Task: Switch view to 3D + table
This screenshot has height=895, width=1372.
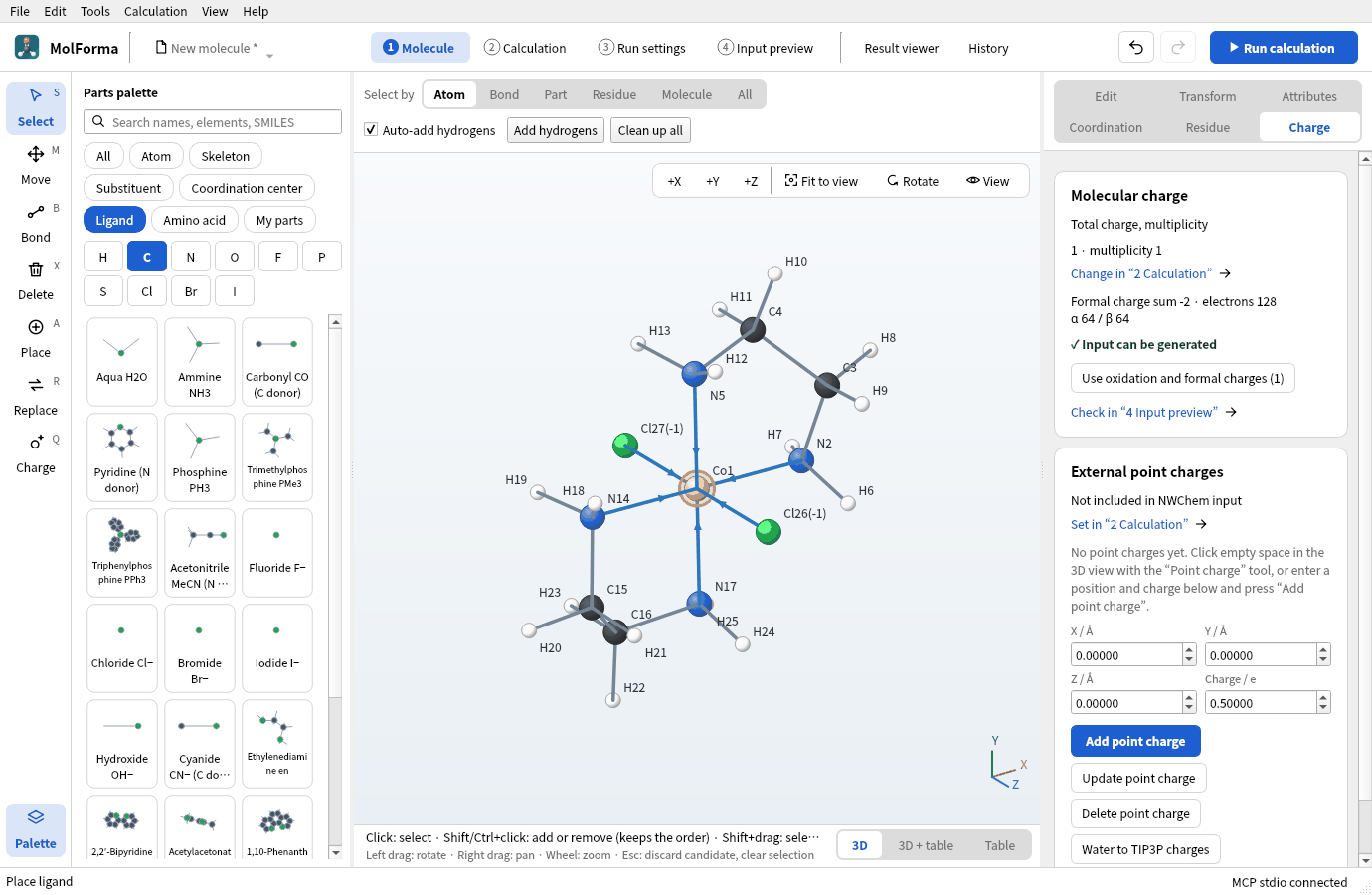Action: pos(926,845)
